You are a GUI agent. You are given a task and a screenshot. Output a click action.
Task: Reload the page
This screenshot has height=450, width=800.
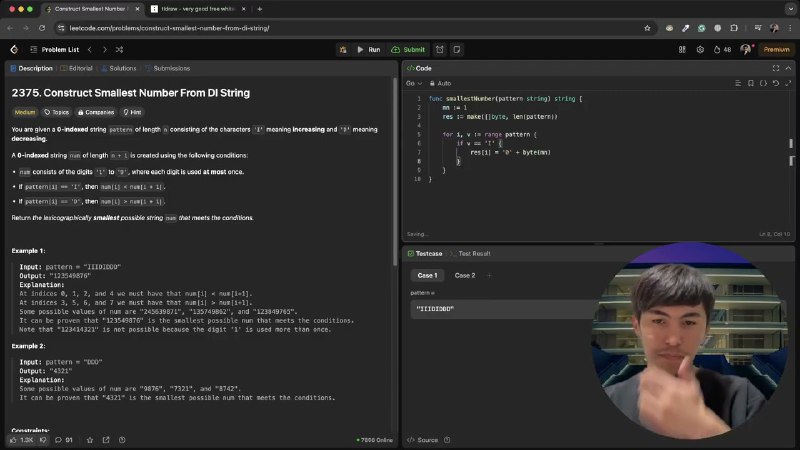(42, 28)
